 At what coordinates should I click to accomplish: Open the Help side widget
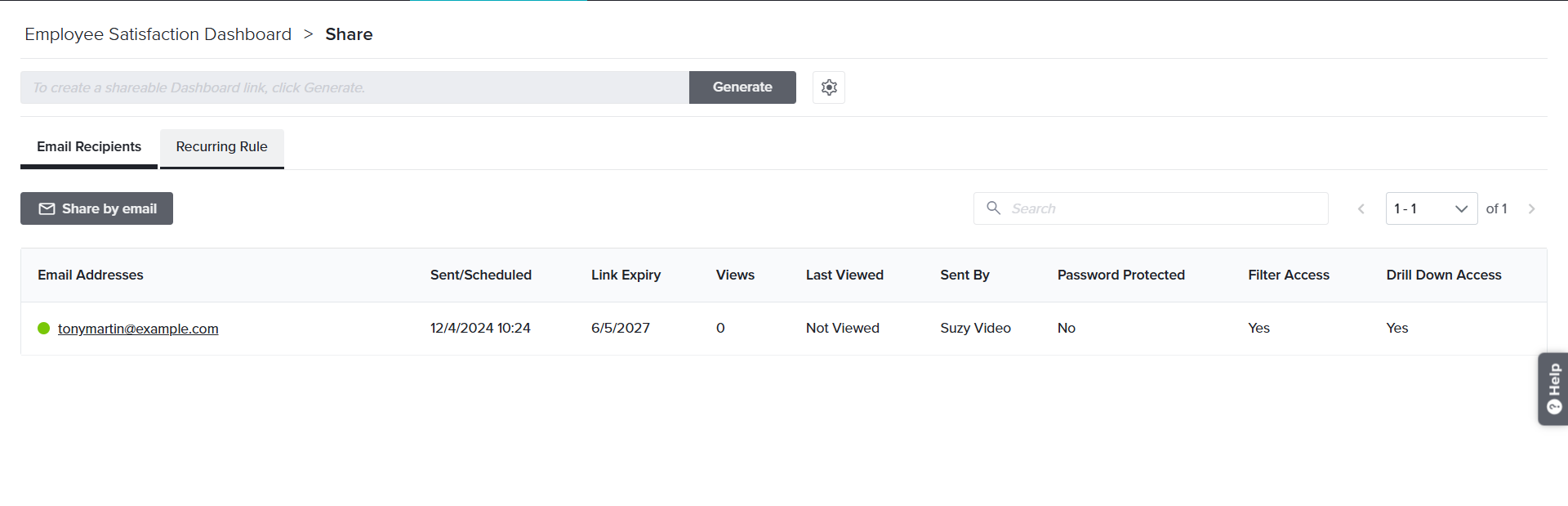coord(1553,389)
